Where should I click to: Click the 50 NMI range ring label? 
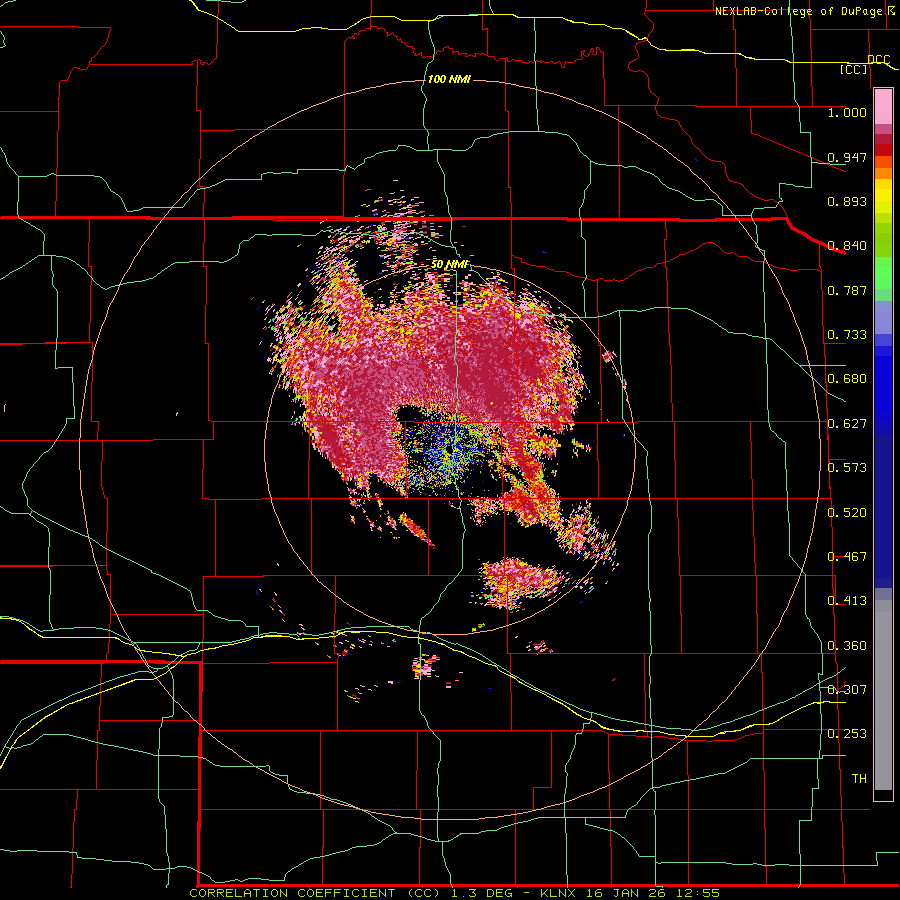click(x=450, y=265)
